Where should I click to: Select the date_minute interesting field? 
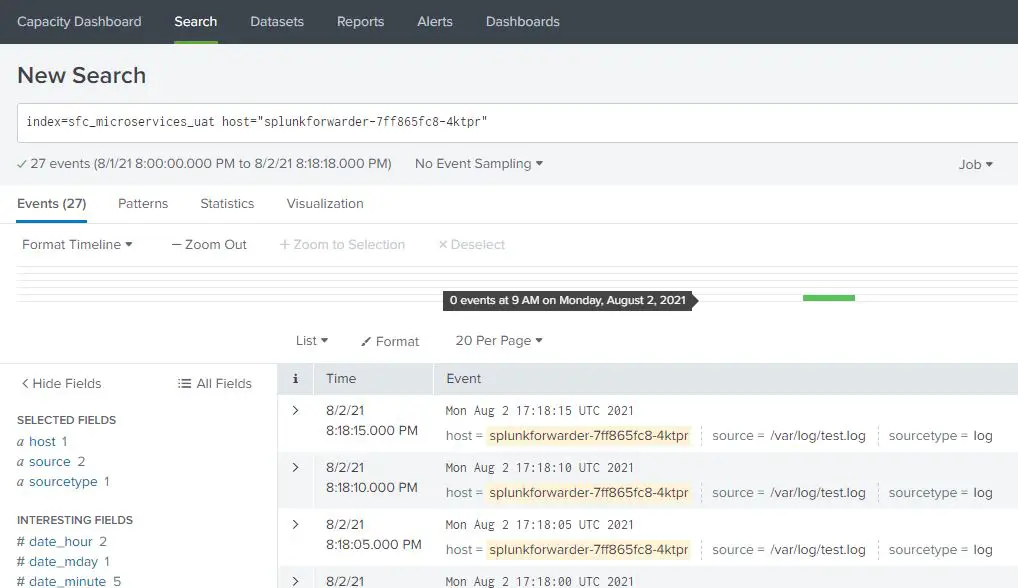tap(67, 582)
